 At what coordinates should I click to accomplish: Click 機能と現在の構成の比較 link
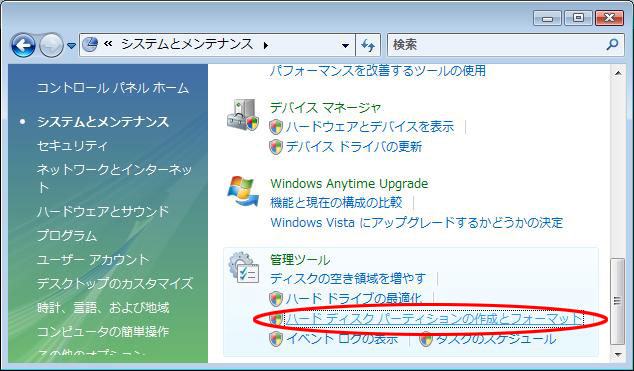click(336, 202)
